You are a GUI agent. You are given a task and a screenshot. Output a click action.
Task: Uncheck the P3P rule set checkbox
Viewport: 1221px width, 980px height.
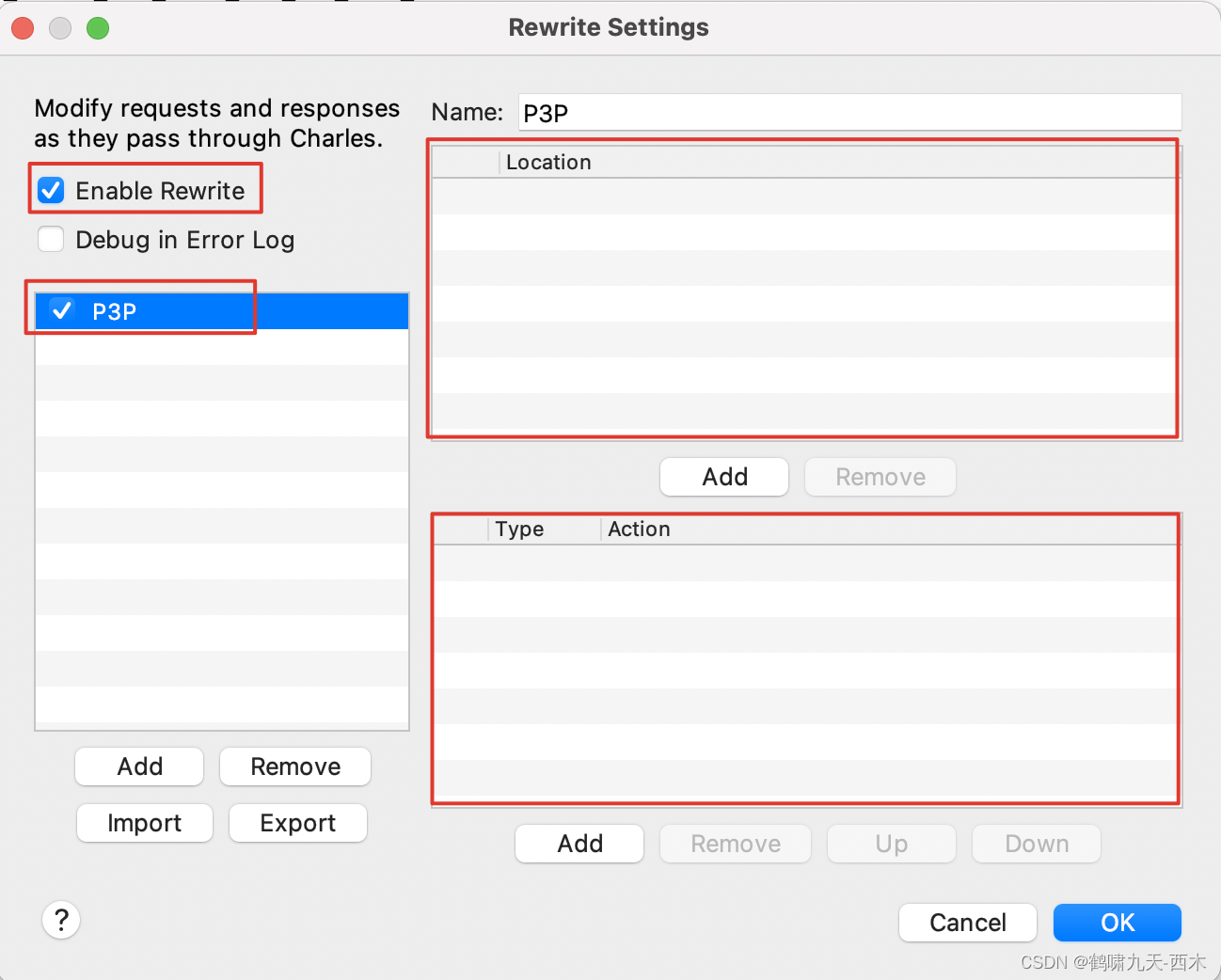(x=62, y=310)
